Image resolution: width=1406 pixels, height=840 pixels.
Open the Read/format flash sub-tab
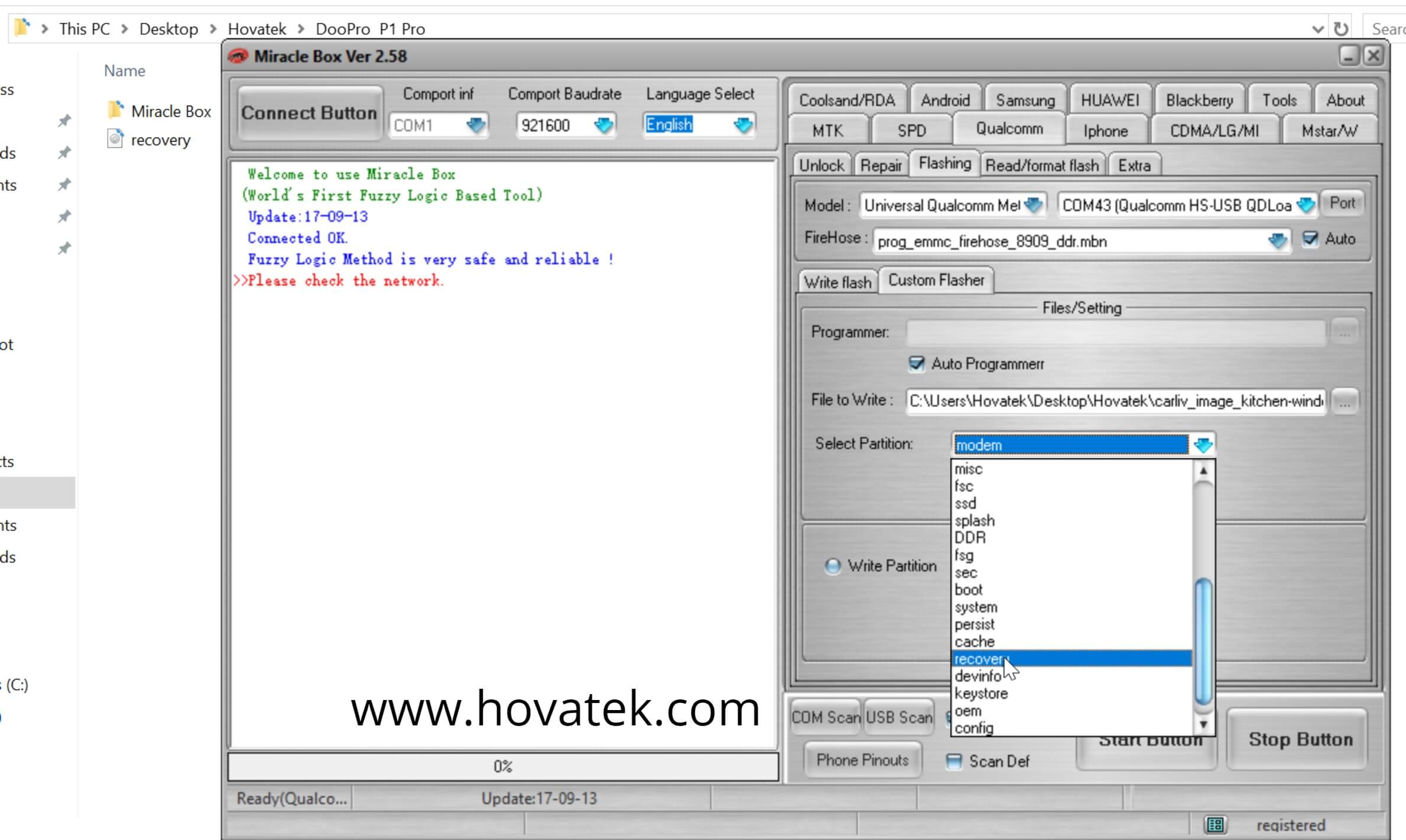1042,165
